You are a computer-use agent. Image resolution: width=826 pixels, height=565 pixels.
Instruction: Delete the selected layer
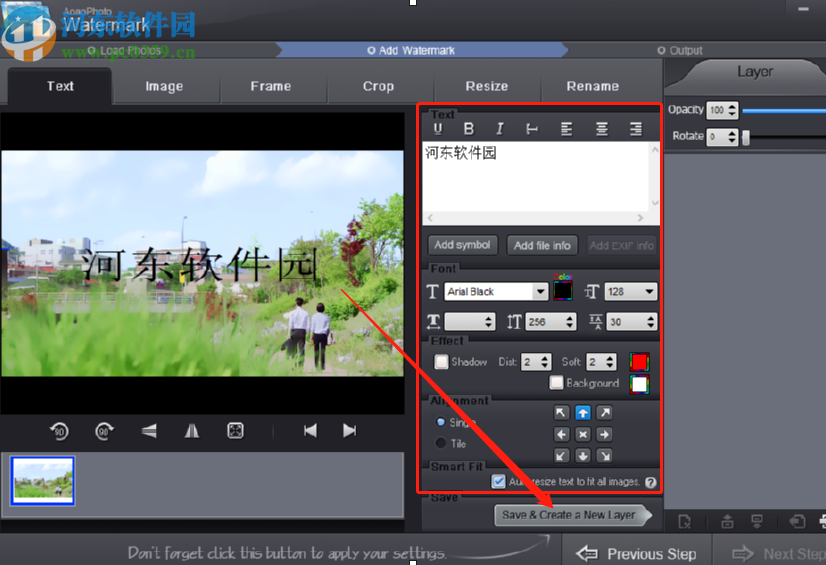684,522
